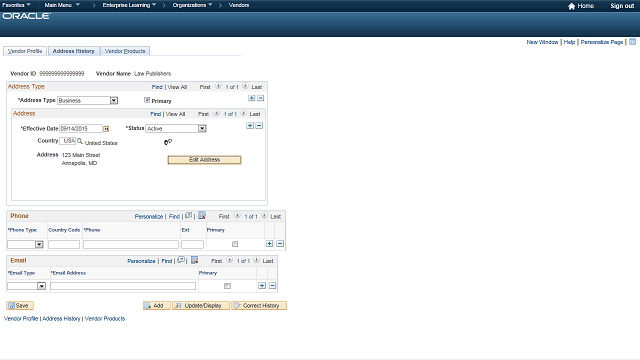Click the Ext input field
Viewport: 640px width, 360px height.
click(x=192, y=244)
